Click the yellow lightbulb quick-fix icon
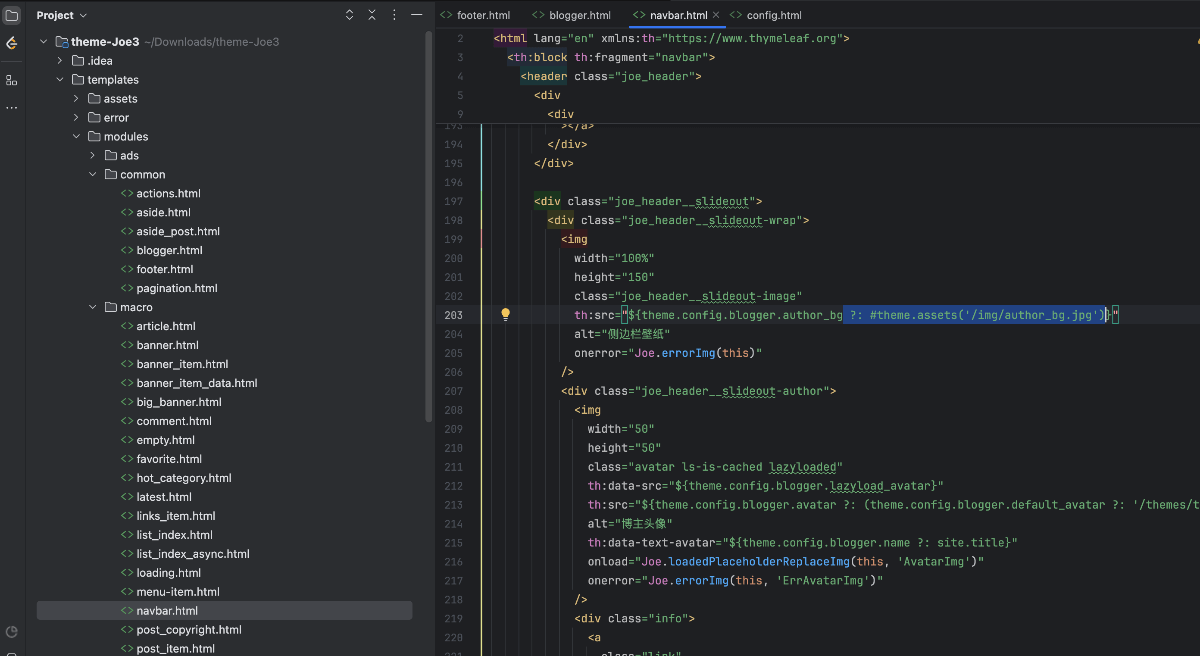Image resolution: width=1200 pixels, height=656 pixels. tap(506, 314)
